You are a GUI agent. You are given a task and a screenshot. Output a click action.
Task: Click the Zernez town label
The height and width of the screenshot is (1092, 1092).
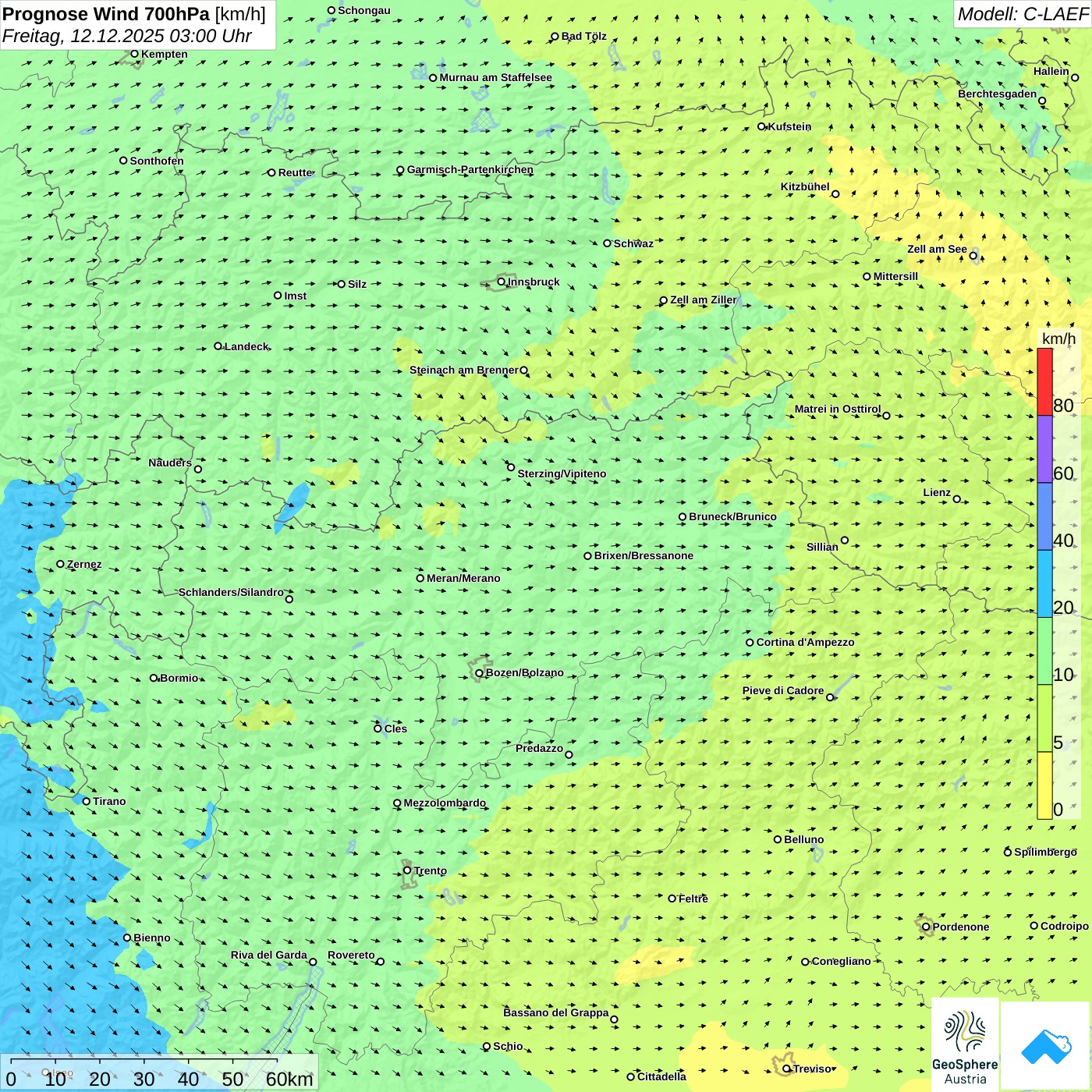[84, 564]
